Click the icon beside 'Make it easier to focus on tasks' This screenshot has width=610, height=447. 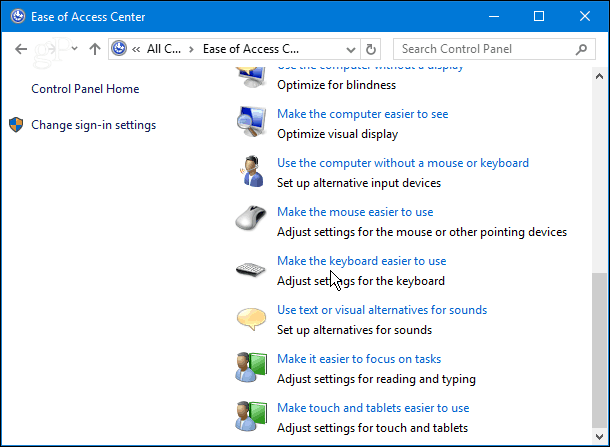[251, 367]
